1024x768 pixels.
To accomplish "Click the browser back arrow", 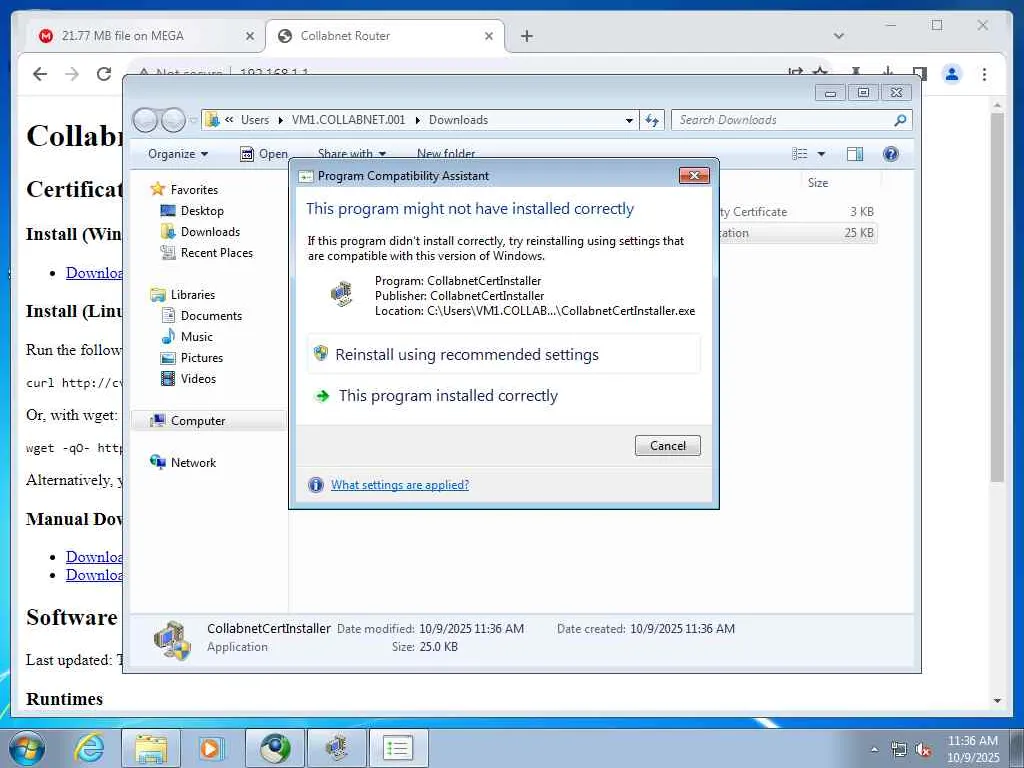I will tap(40, 74).
